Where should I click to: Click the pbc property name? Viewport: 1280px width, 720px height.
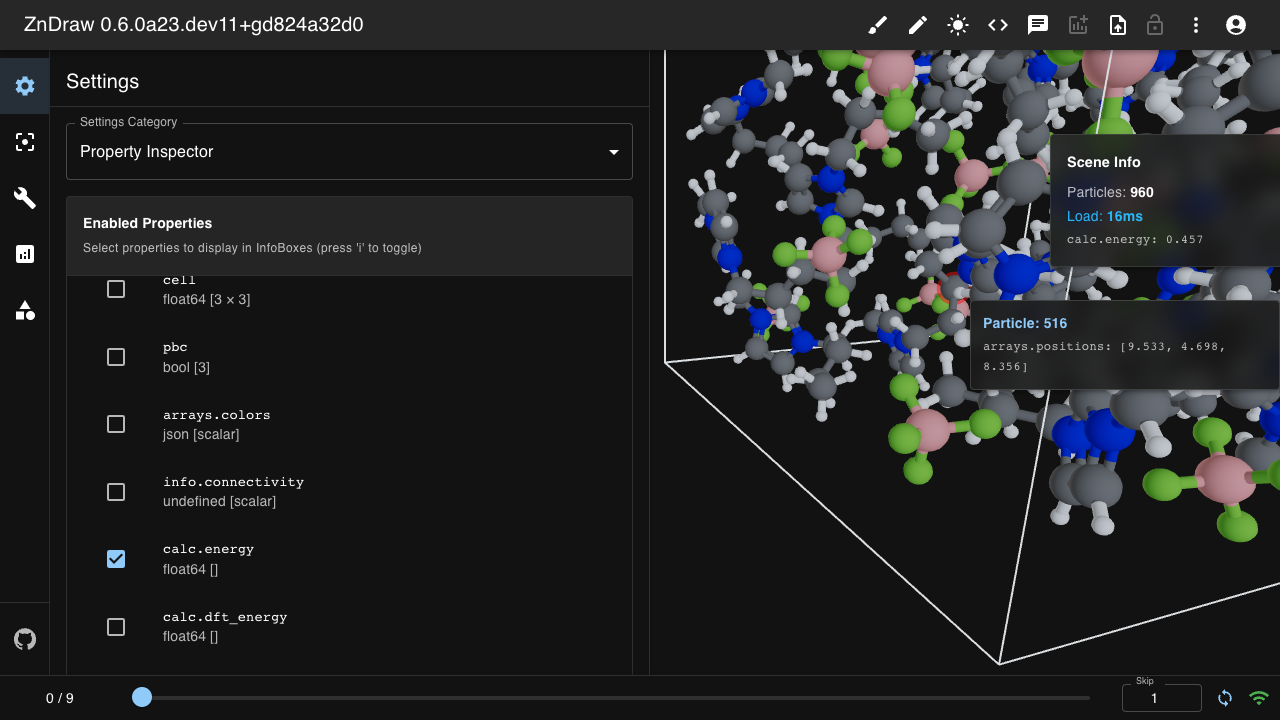[175, 348]
